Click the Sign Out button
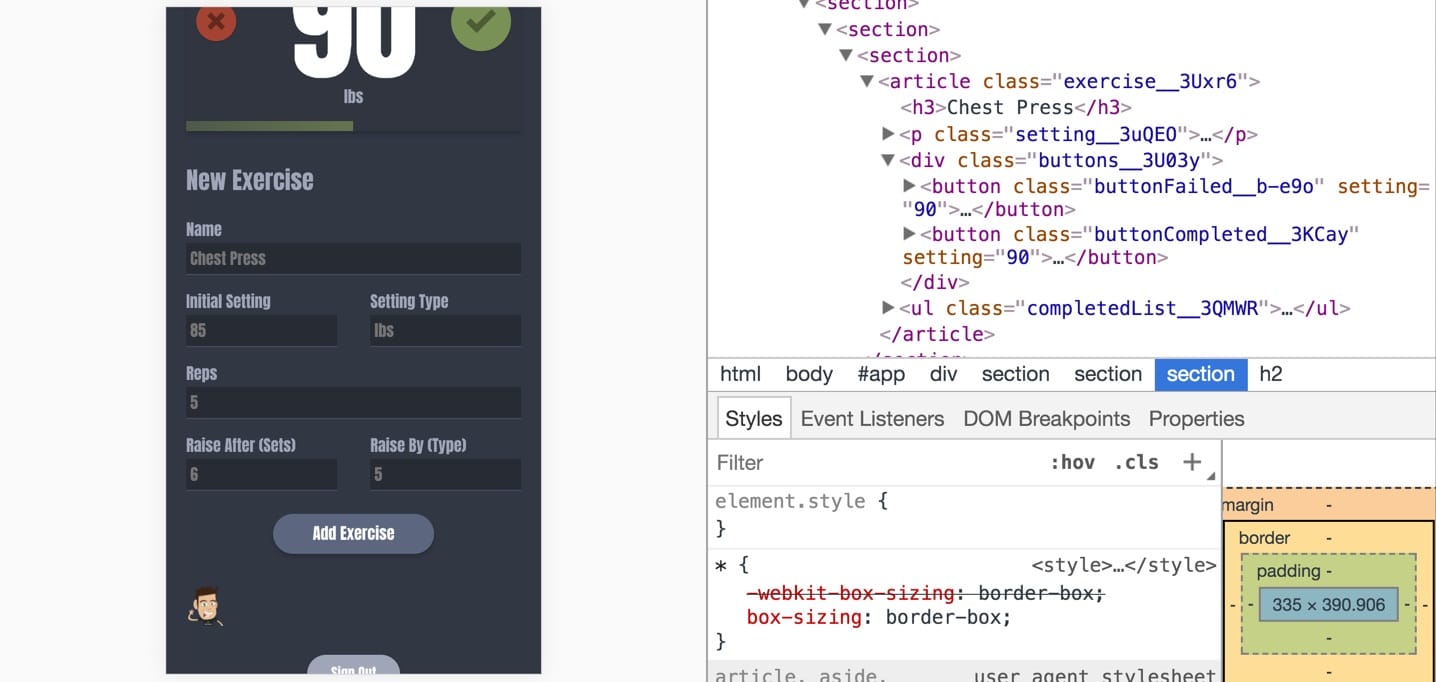Screen dimensions: 1436x682 click(x=353, y=665)
